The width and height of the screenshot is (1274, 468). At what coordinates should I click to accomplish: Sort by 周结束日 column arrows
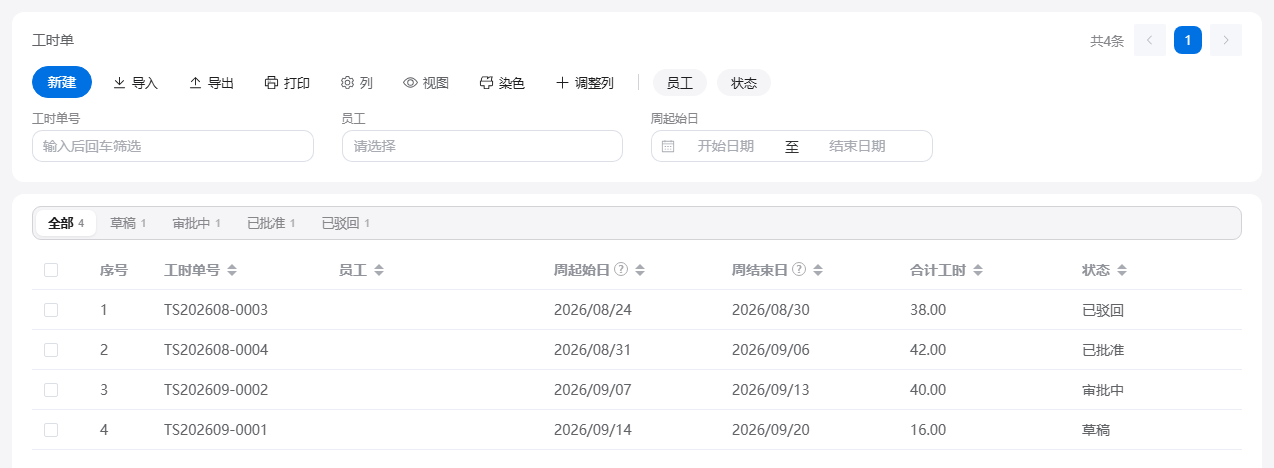click(x=818, y=270)
